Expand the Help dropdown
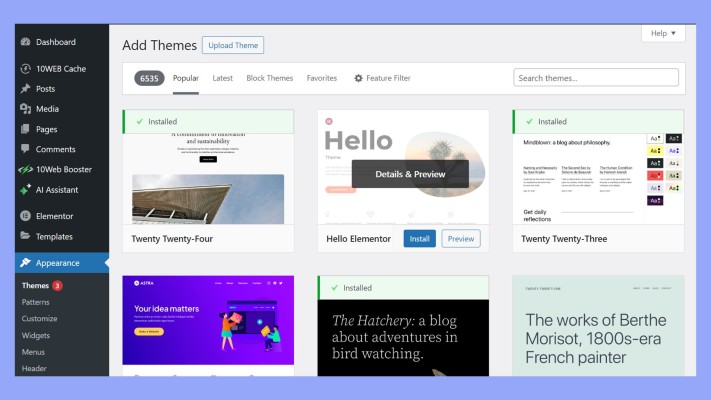Screen dimensions: 711x400 pos(663,33)
